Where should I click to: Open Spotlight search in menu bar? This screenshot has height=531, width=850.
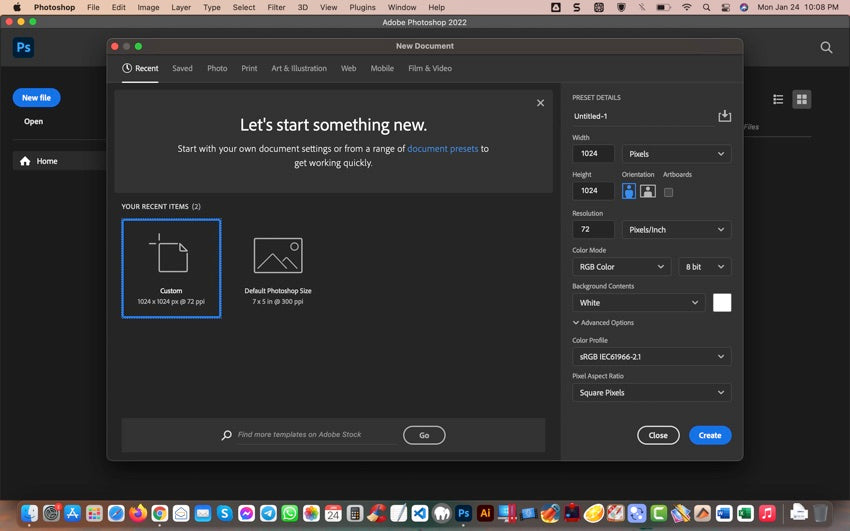coord(706,8)
